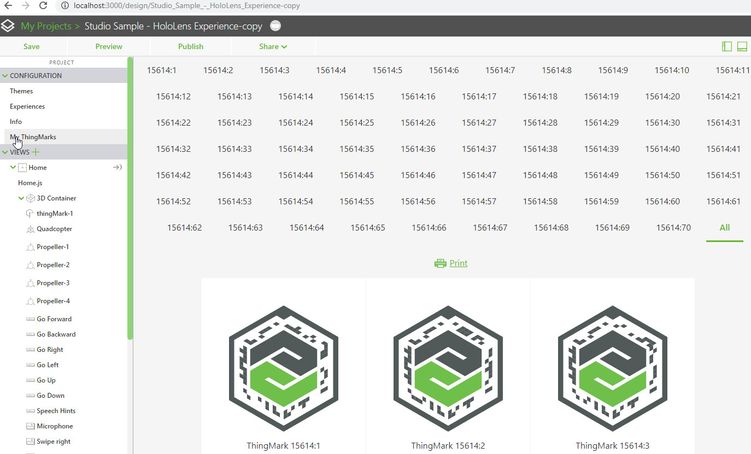Select Go Down in the tree
The image size is (751, 454).
[50, 396]
